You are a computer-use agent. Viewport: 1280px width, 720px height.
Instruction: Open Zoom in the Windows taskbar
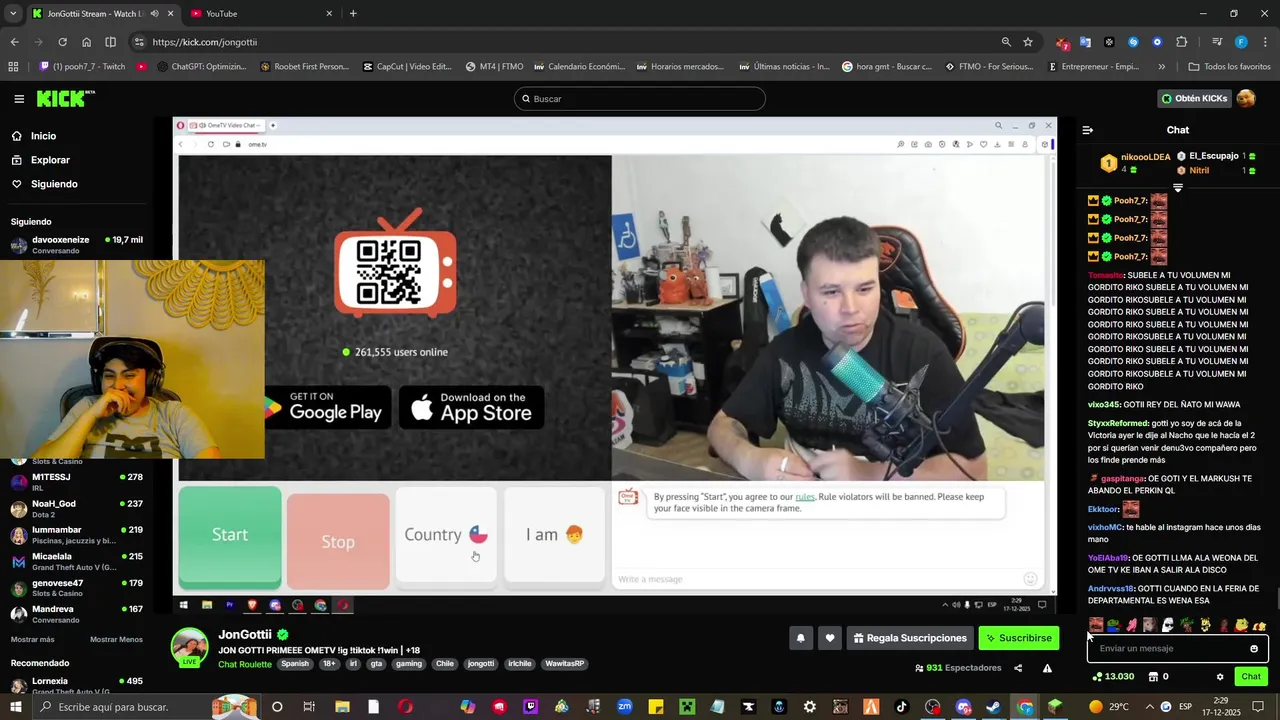pos(624,707)
